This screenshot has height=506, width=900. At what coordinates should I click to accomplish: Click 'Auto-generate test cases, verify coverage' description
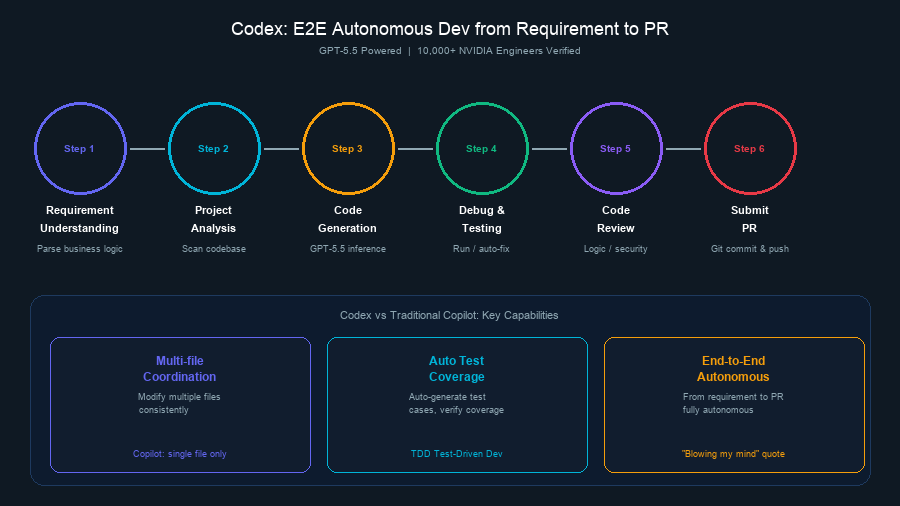[456, 403]
